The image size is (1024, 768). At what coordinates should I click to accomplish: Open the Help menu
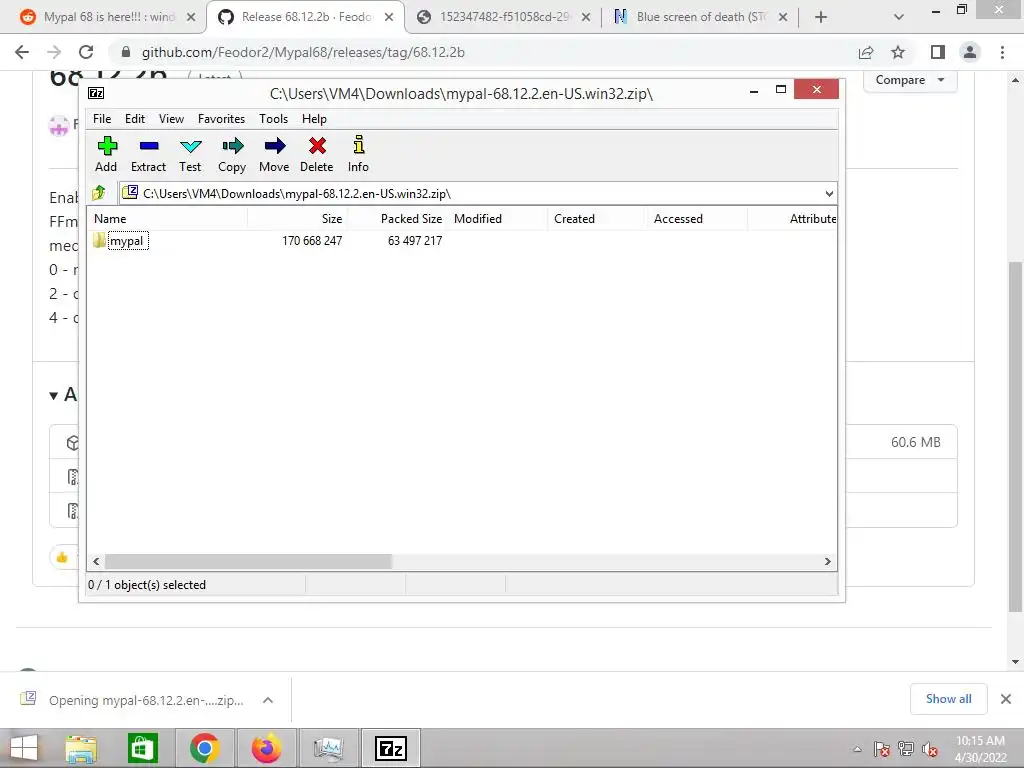tap(314, 119)
